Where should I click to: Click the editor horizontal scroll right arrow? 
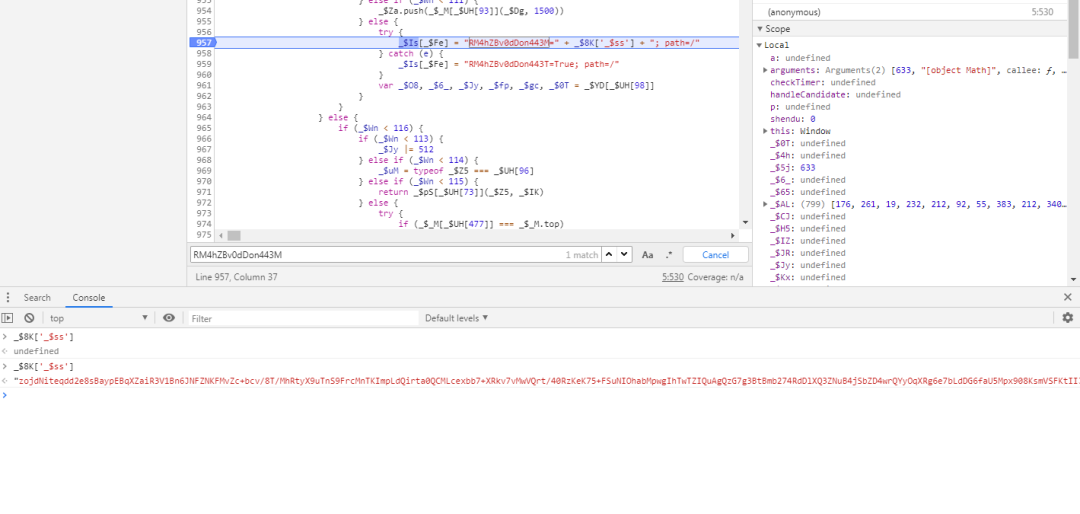pos(734,236)
